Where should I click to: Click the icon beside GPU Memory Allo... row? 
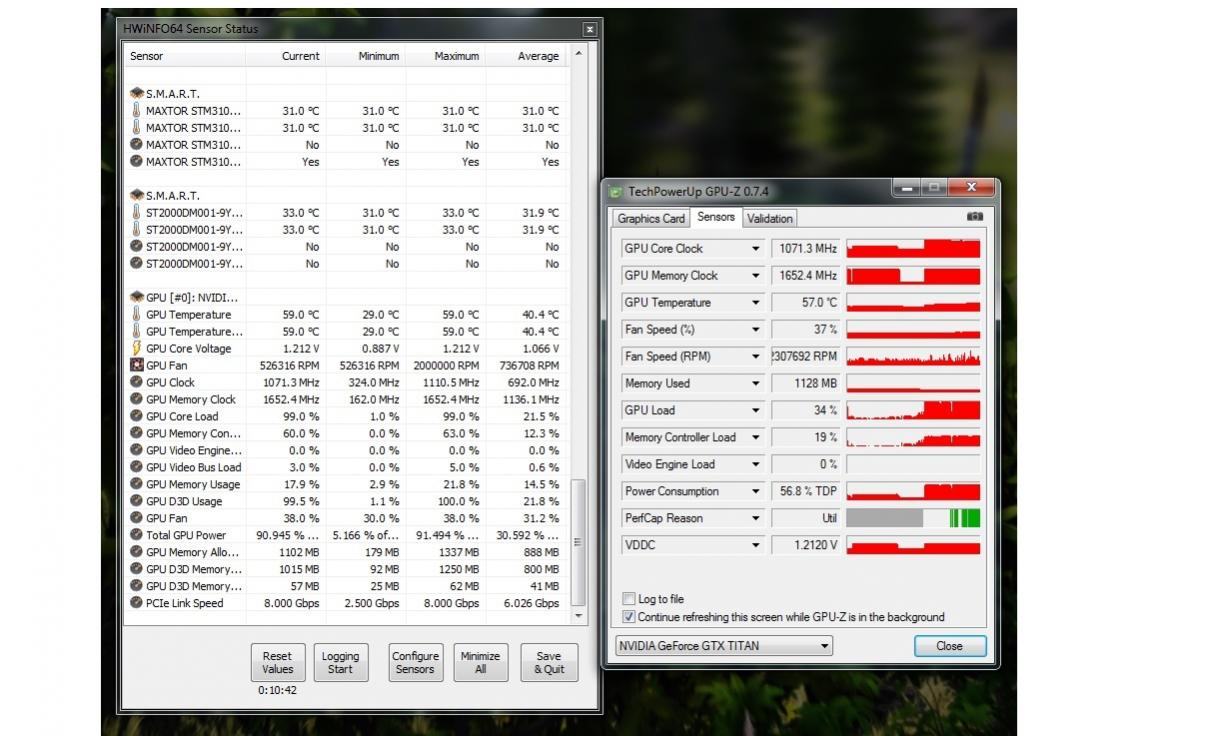tap(137, 552)
